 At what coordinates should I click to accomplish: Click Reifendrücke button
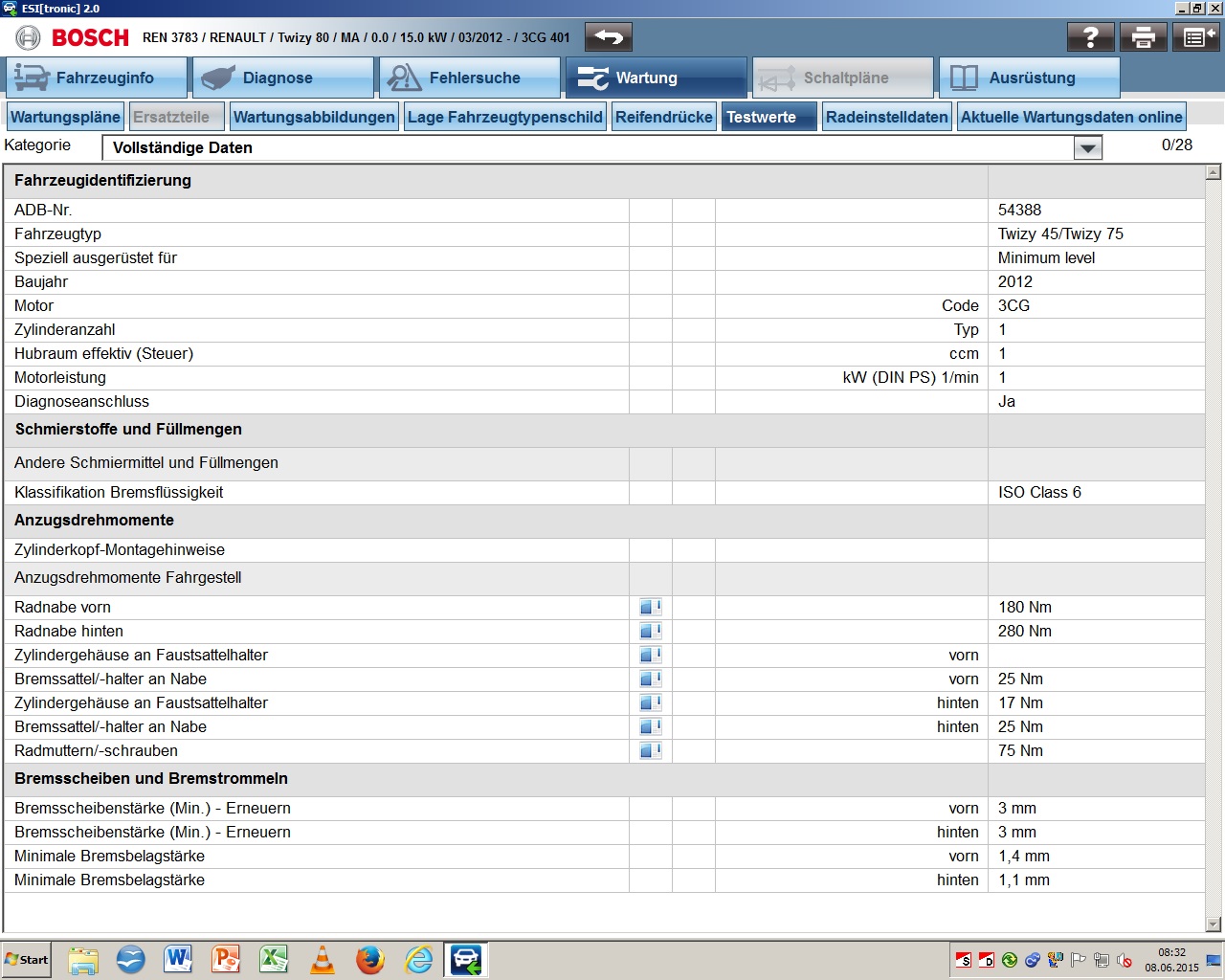[664, 117]
